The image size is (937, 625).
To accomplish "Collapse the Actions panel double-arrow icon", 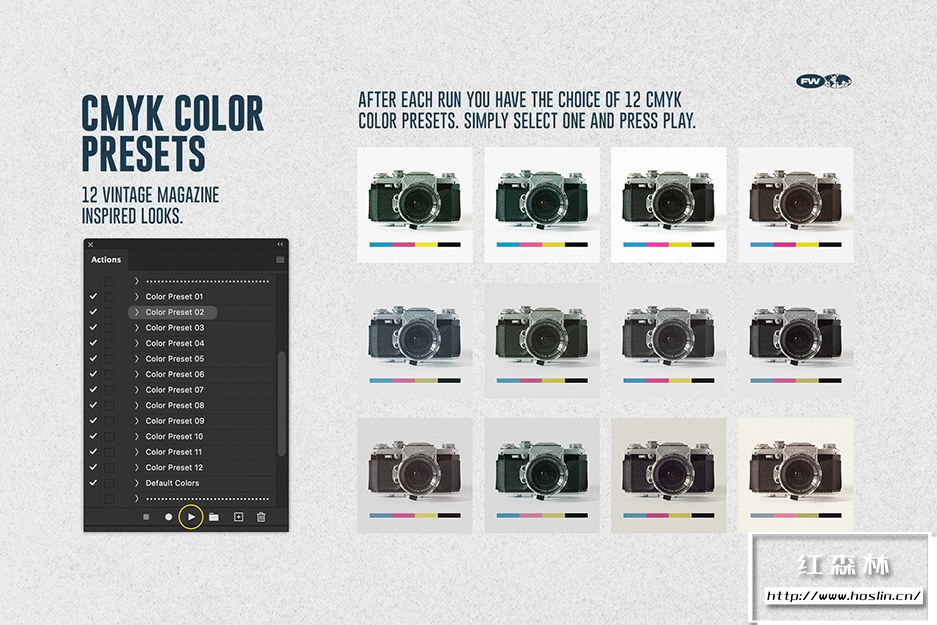I will tap(280, 244).
